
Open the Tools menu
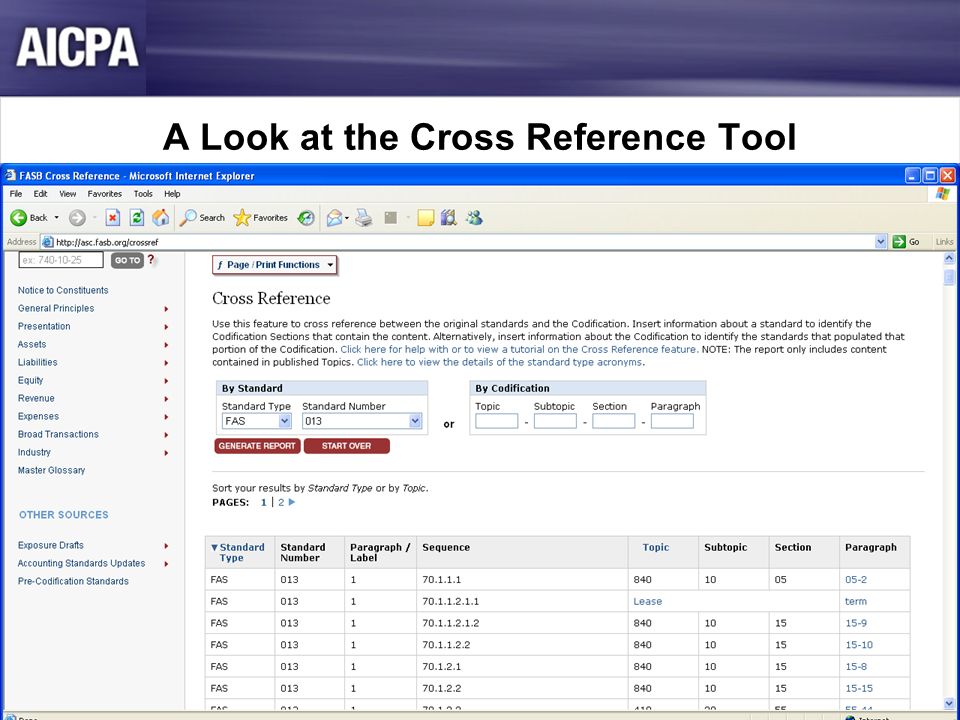click(x=143, y=193)
